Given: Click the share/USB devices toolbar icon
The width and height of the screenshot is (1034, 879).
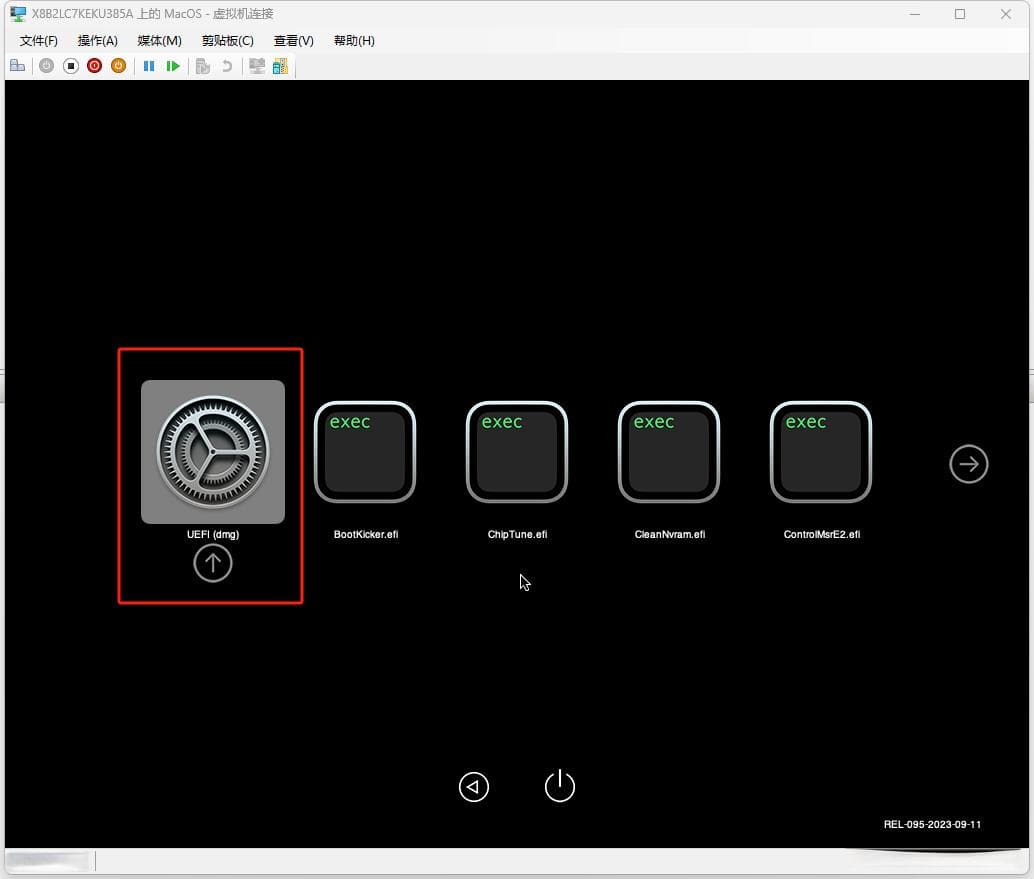Looking at the screenshot, I should click(280, 66).
